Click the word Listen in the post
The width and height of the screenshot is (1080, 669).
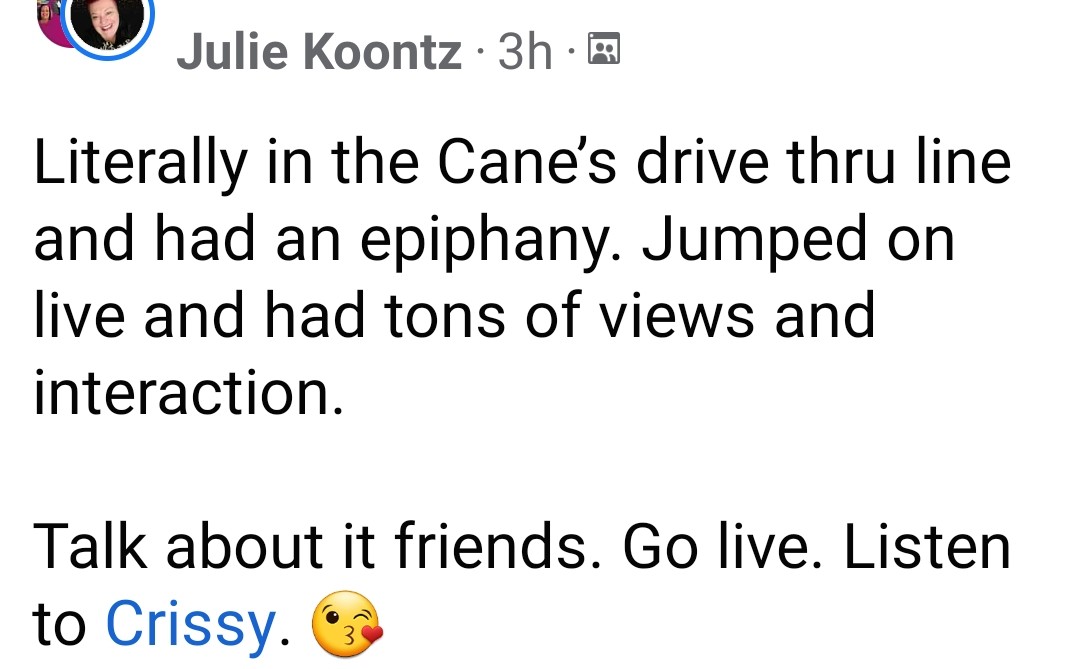927,546
